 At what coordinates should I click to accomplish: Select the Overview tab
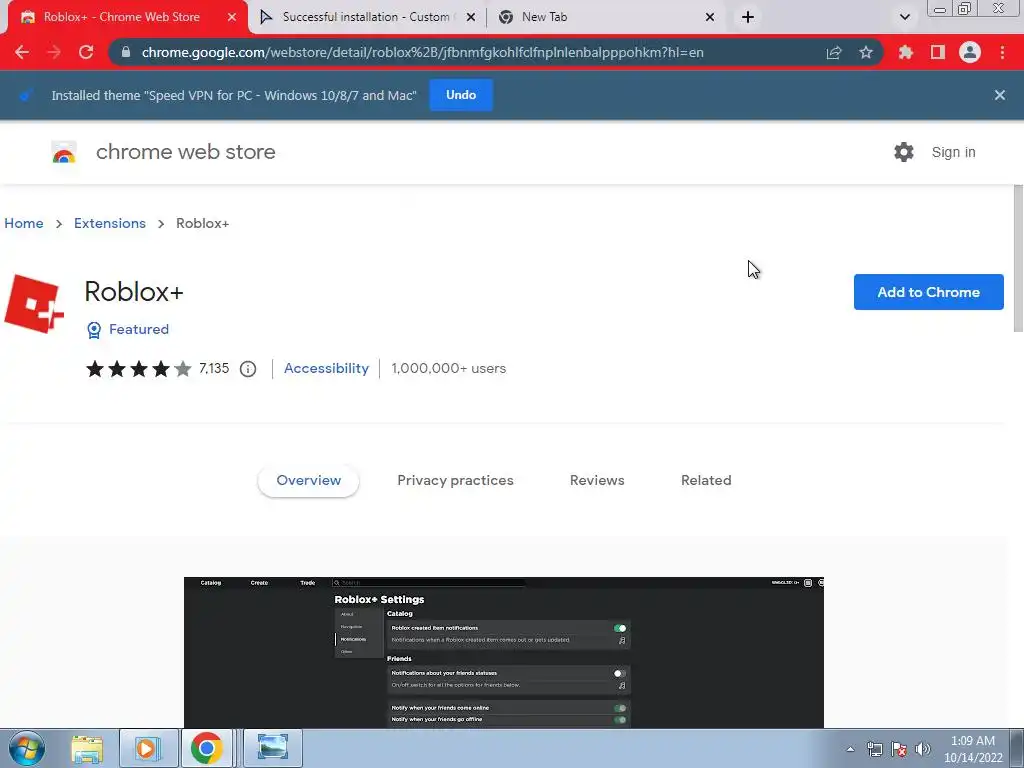point(308,480)
